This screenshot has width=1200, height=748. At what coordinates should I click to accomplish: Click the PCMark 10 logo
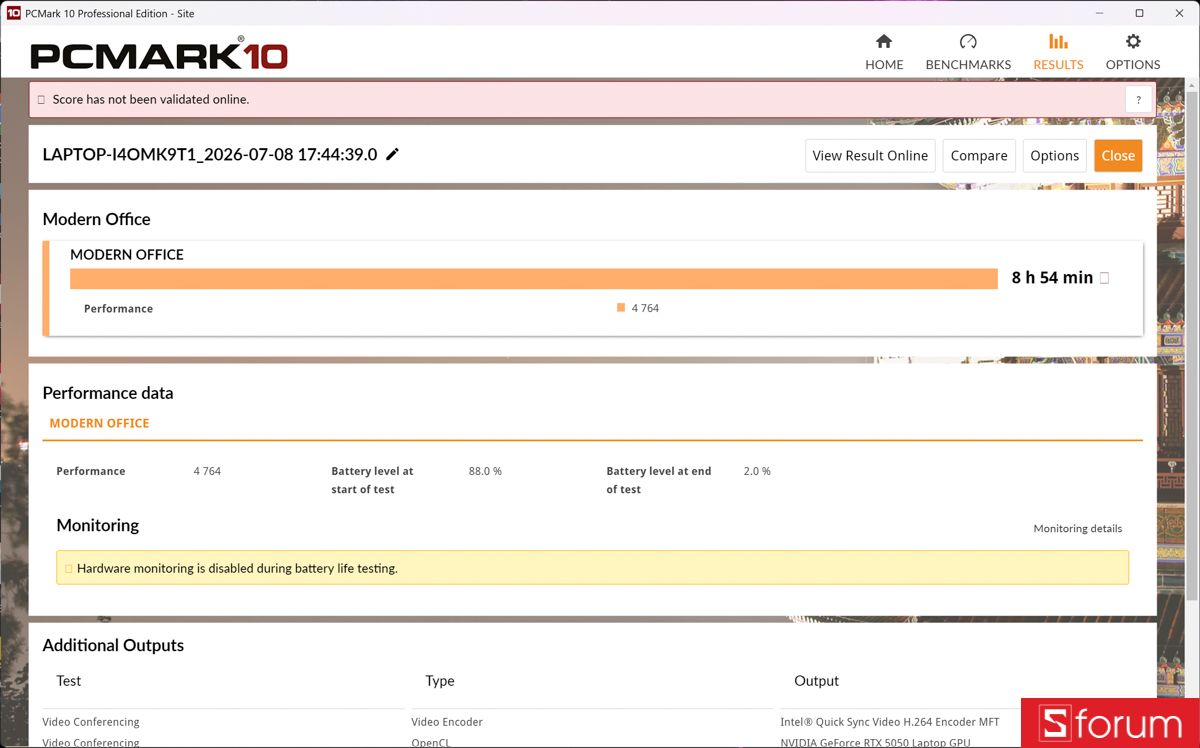pos(159,54)
